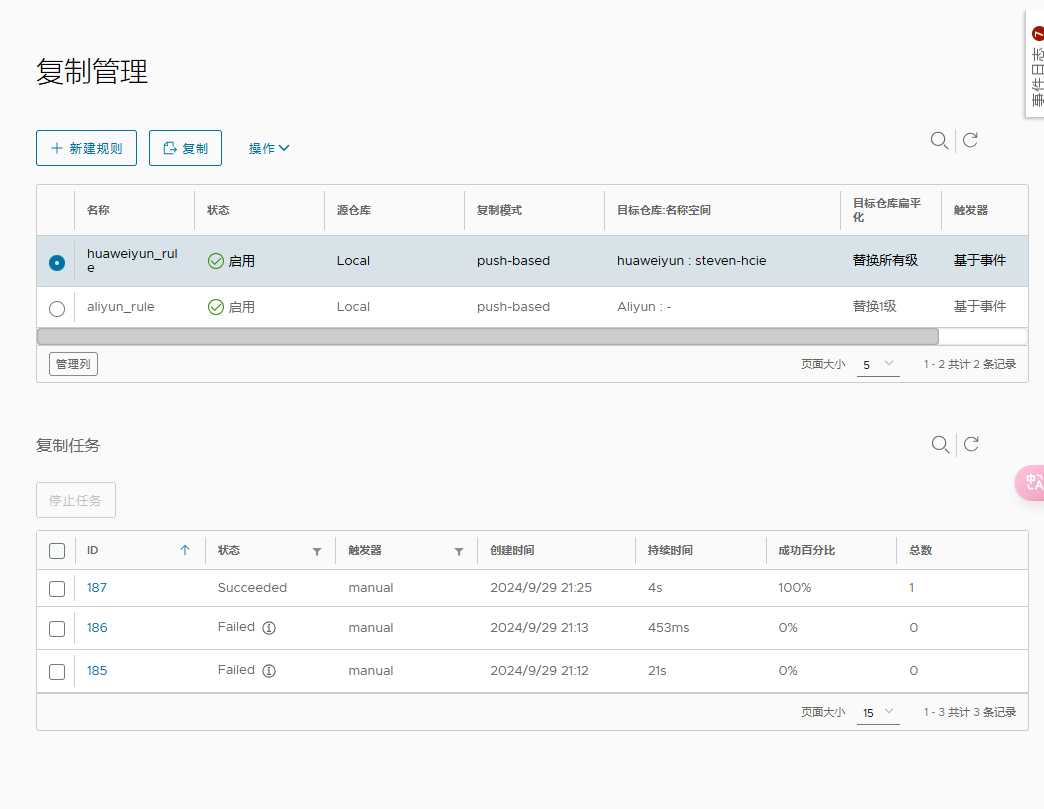Image resolution: width=1044 pixels, height=809 pixels.
Task: Click the 启用 status icon for huaweiyun_rule
Action: (216, 261)
